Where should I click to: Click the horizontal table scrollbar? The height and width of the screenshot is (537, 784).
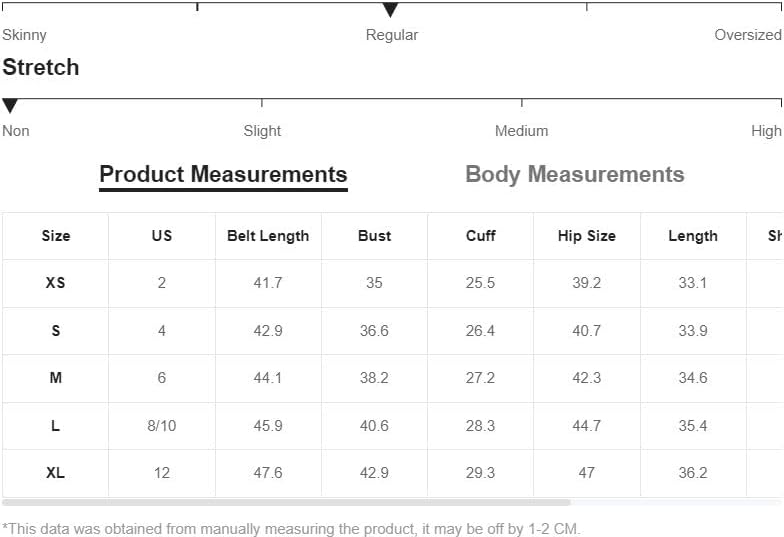tap(286, 502)
